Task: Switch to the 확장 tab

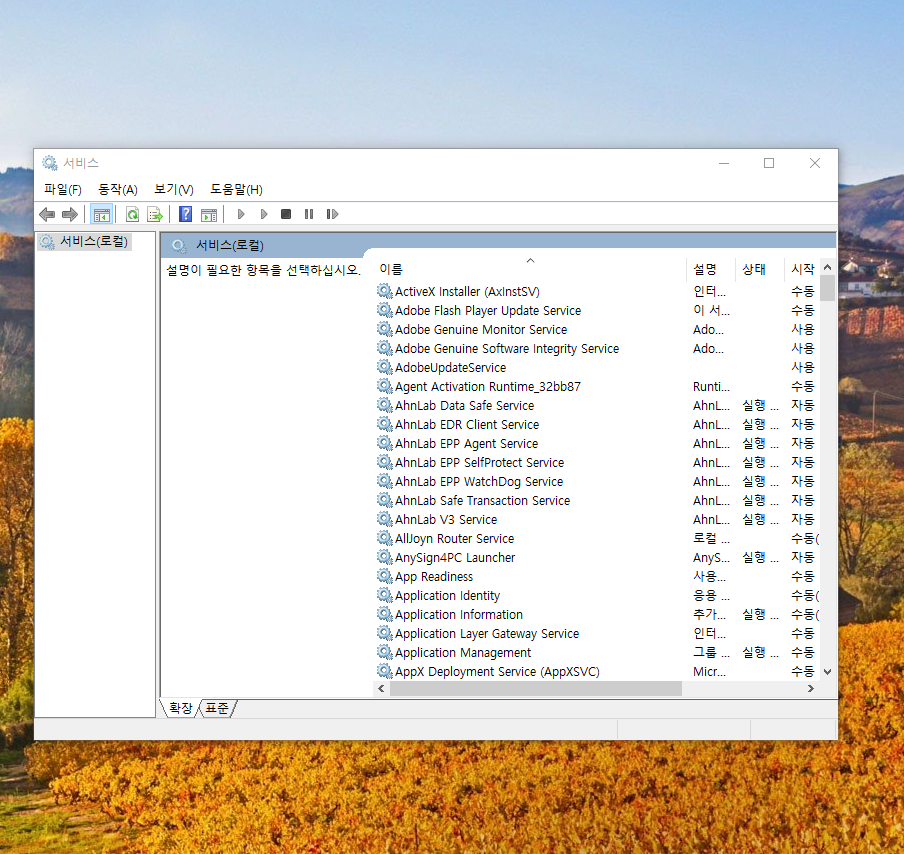Action: click(180, 708)
